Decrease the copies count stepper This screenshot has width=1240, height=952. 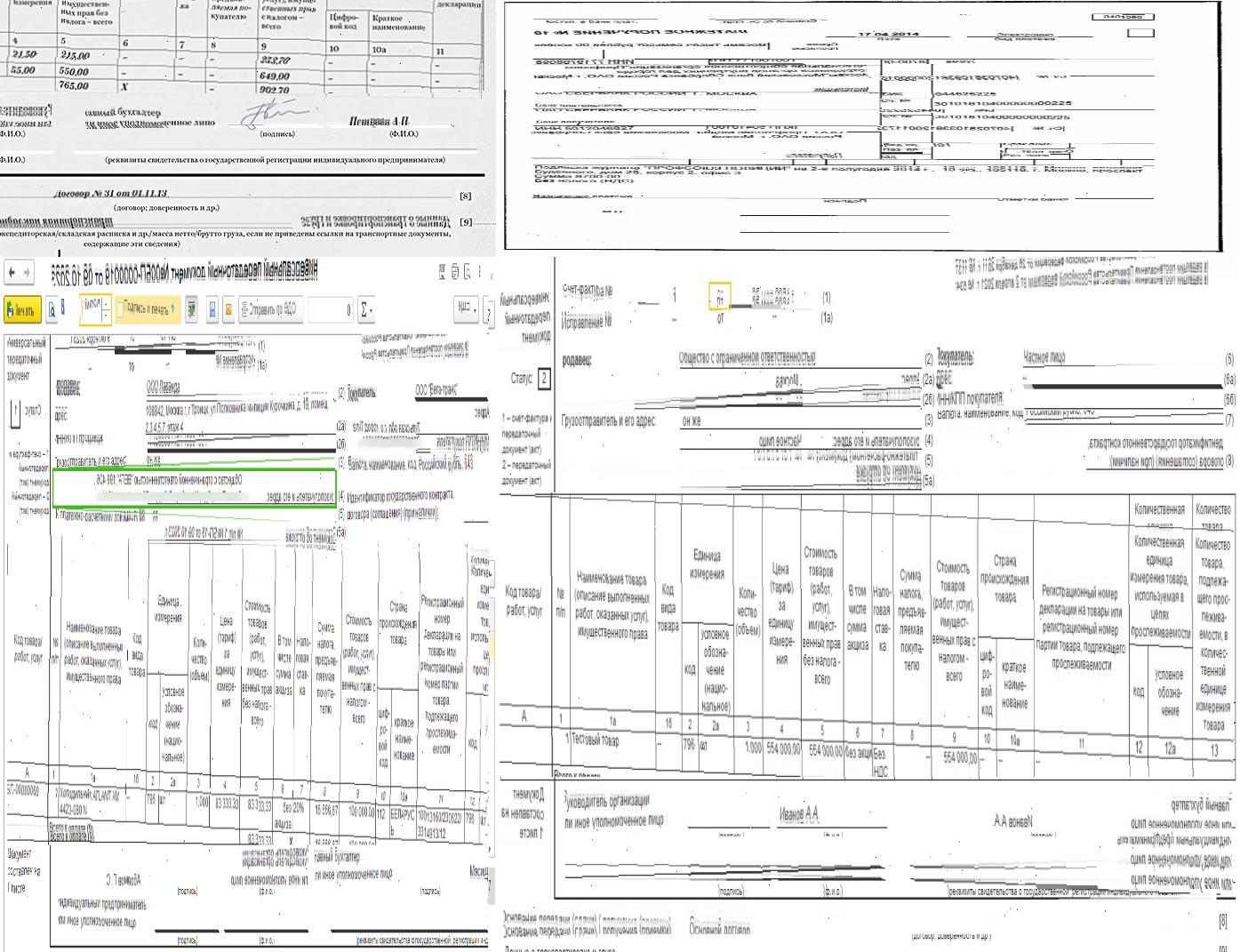pyautogui.click(x=106, y=316)
